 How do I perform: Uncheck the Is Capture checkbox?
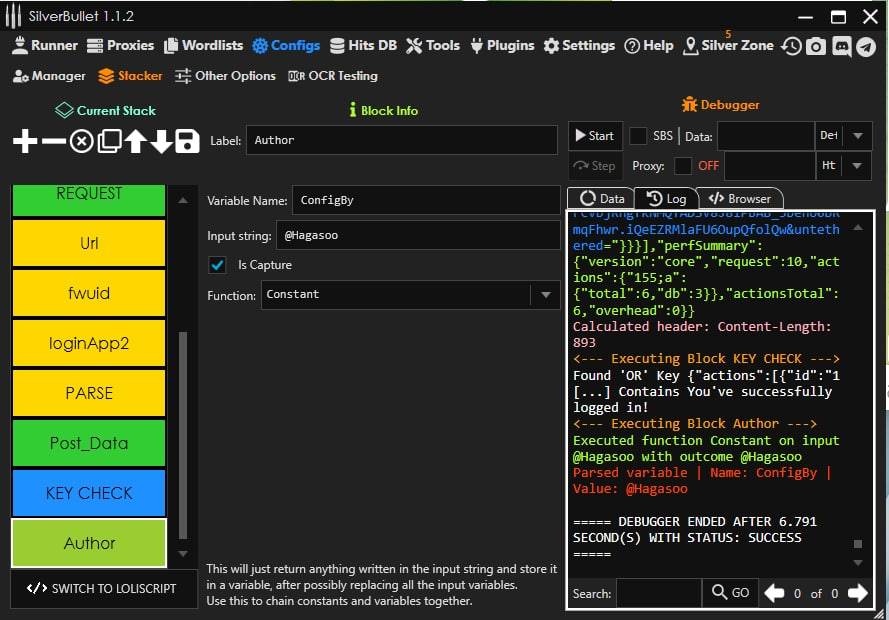point(216,265)
